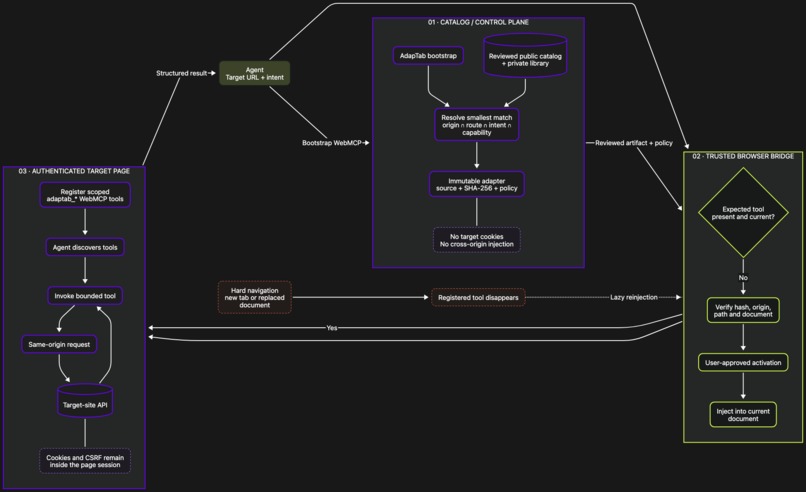Select the Same-origin request node
The width and height of the screenshot is (806, 492).
59,344
